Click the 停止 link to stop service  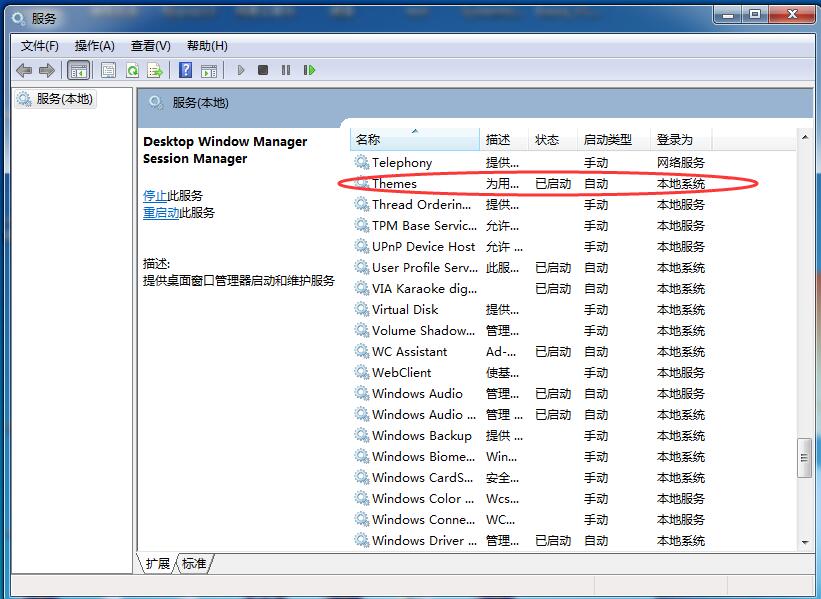[x=155, y=195]
